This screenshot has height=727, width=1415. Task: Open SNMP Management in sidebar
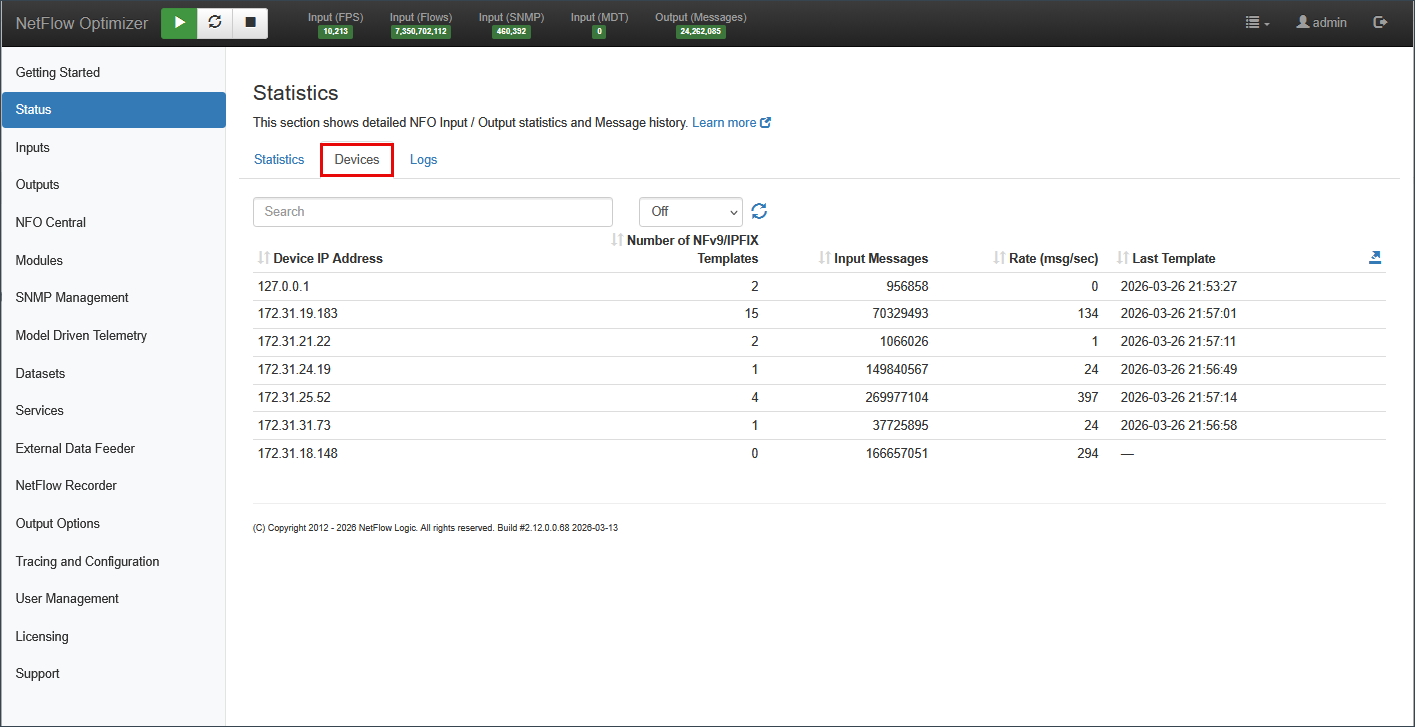point(72,297)
